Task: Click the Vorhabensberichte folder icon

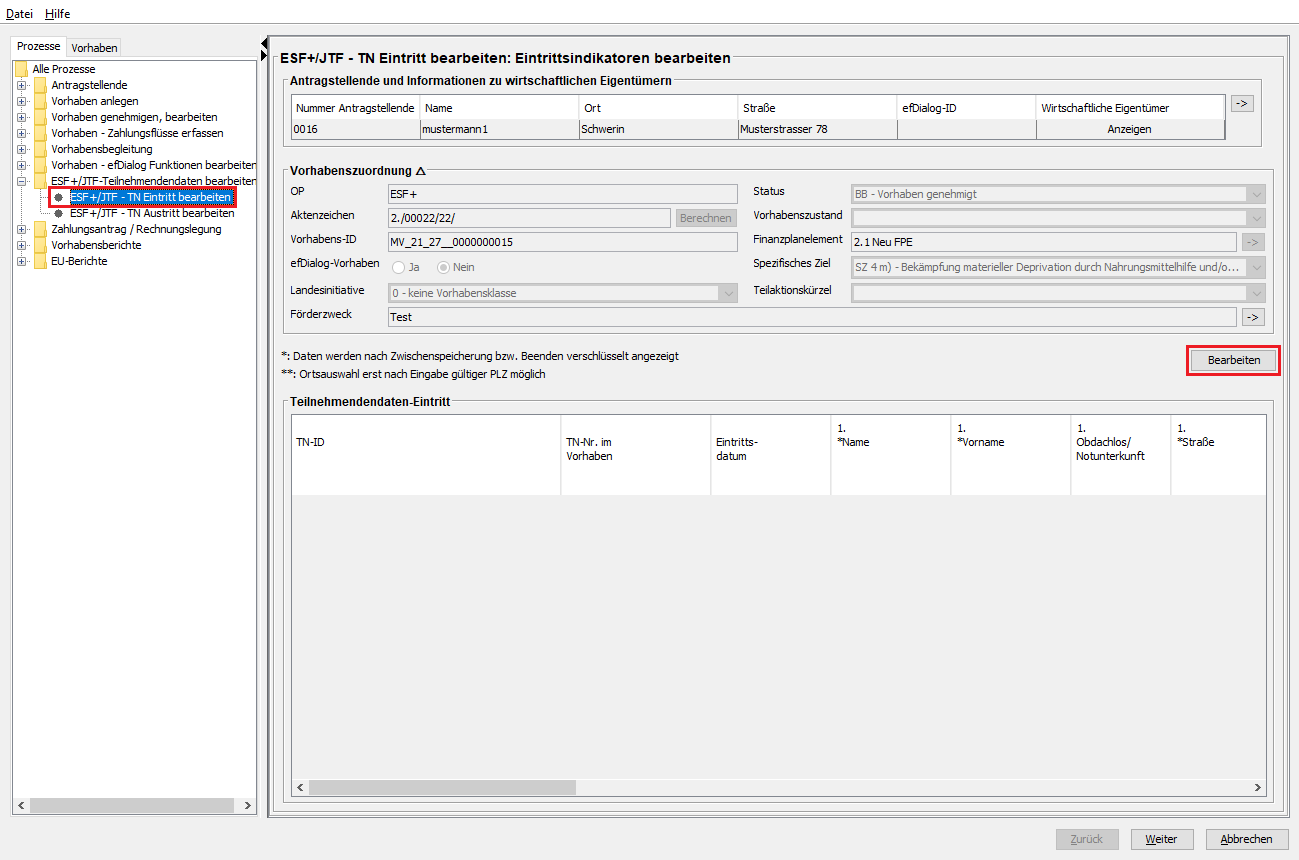Action: pos(40,245)
